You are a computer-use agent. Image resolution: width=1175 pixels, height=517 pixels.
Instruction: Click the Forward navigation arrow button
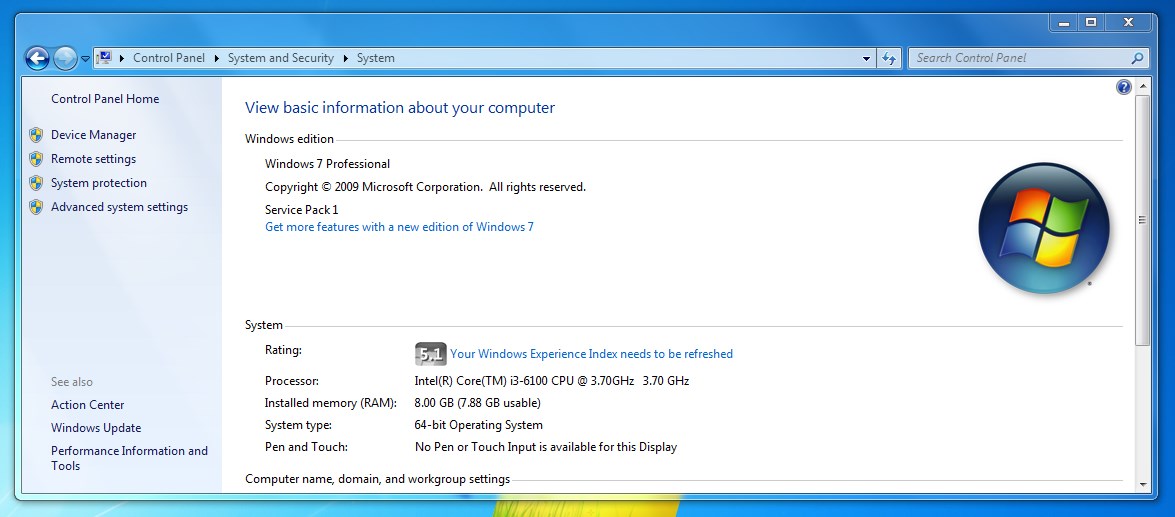coord(65,58)
